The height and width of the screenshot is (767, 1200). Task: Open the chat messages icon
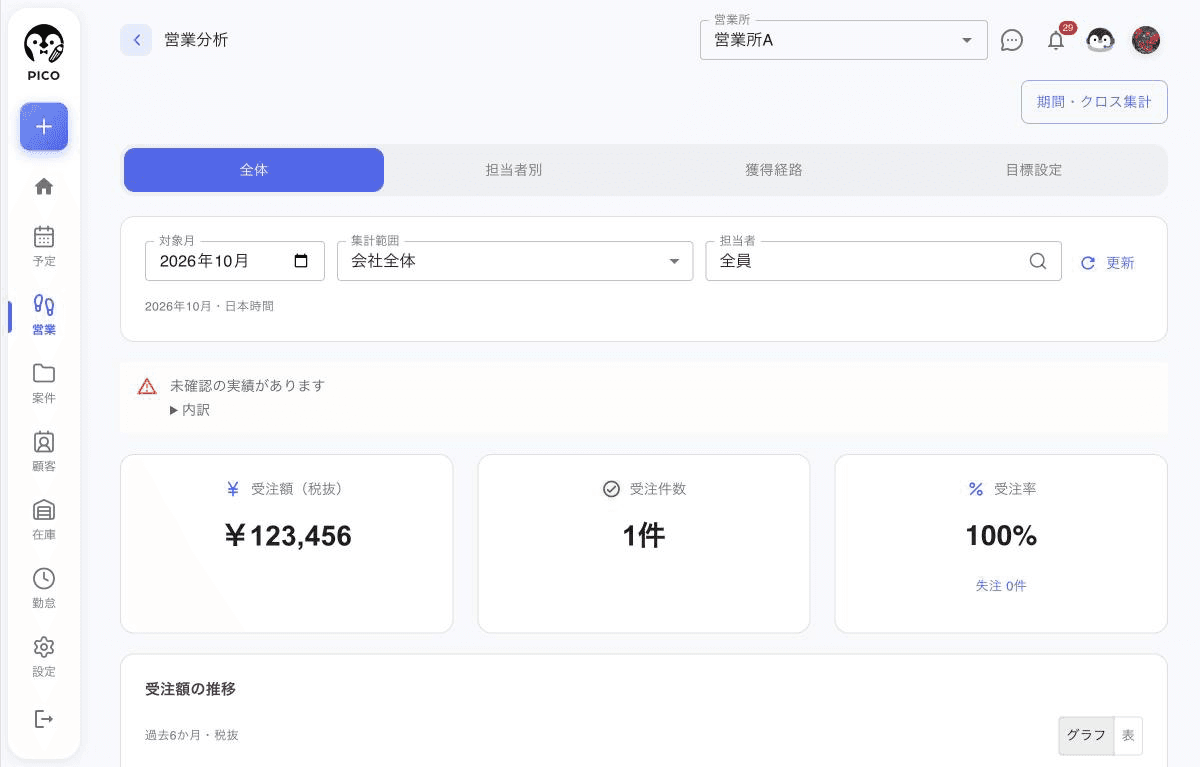click(x=1012, y=40)
